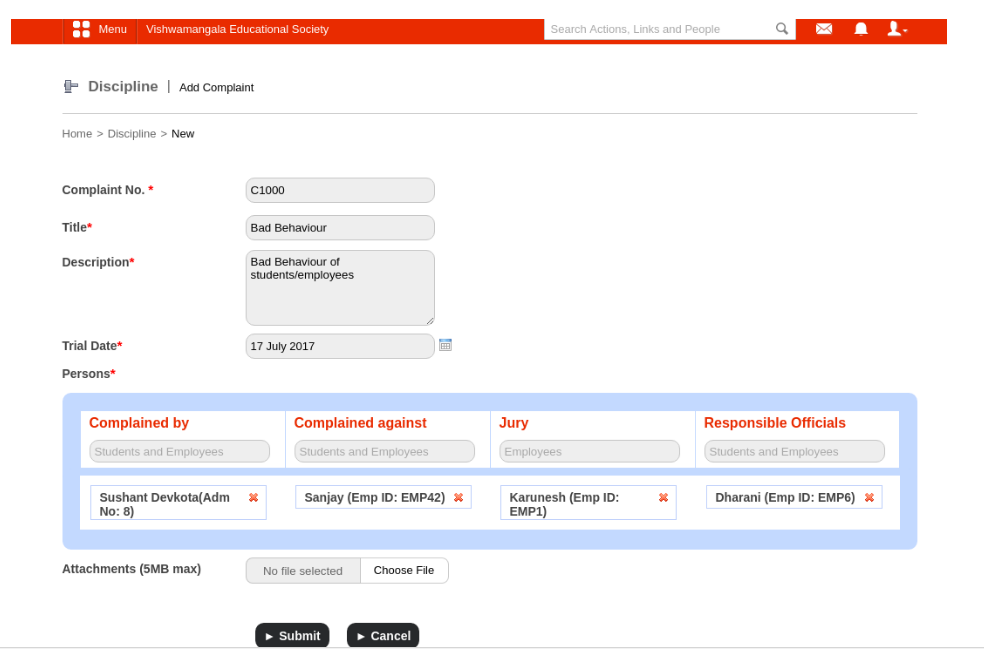984x649 pixels.
Task: Expand the user profile dropdown
Action: (896, 29)
